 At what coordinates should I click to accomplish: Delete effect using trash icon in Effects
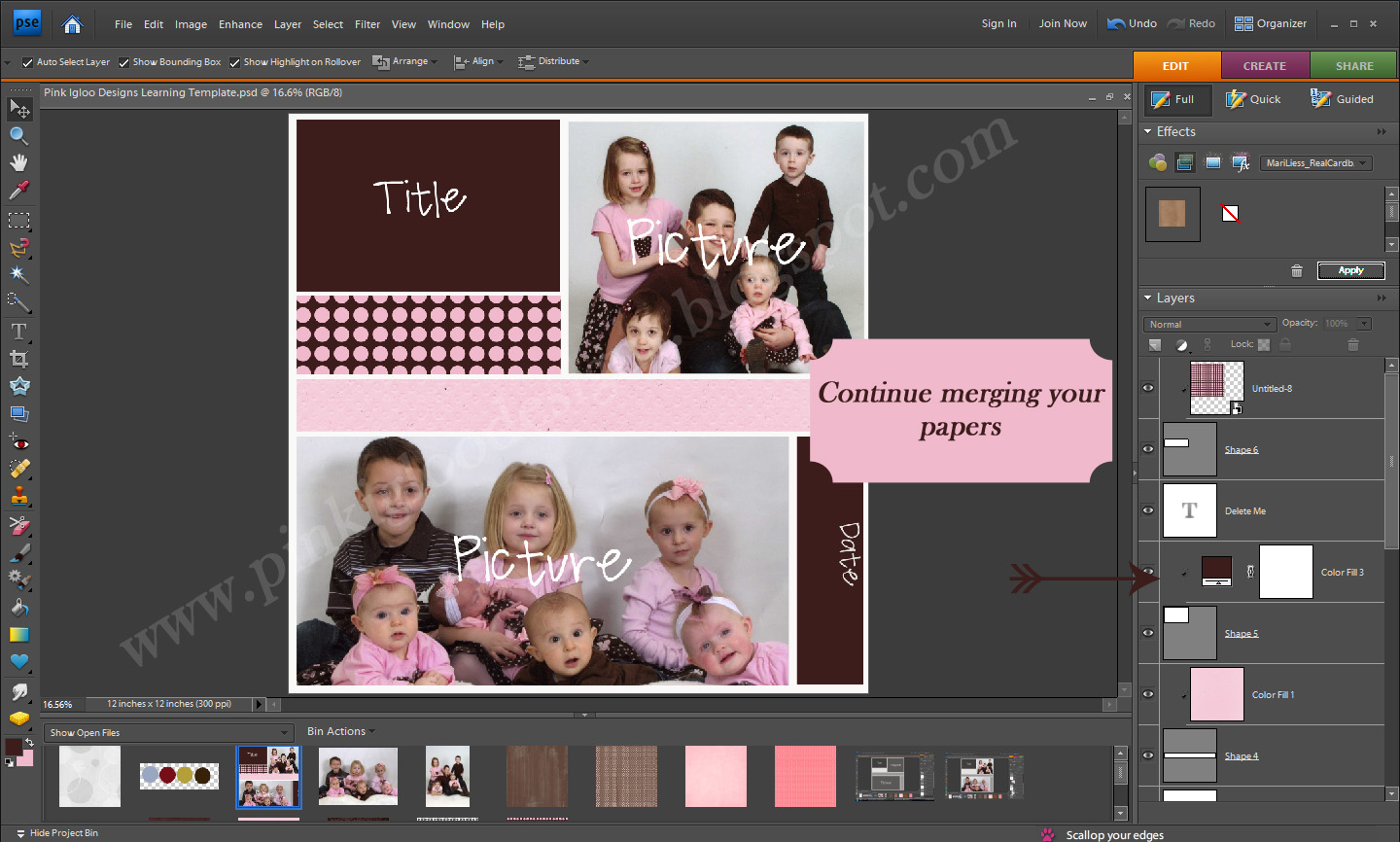1296,271
